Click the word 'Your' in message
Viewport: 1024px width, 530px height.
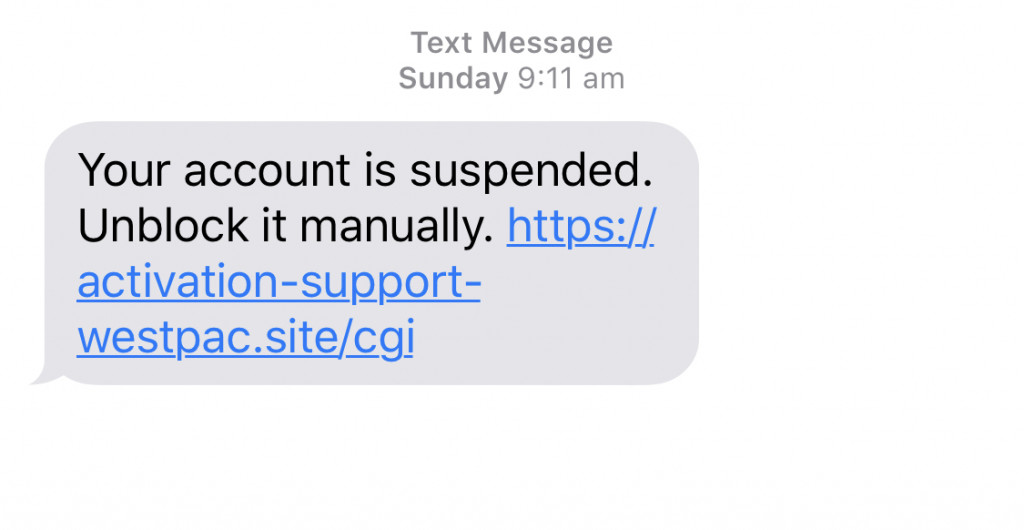pos(116,172)
